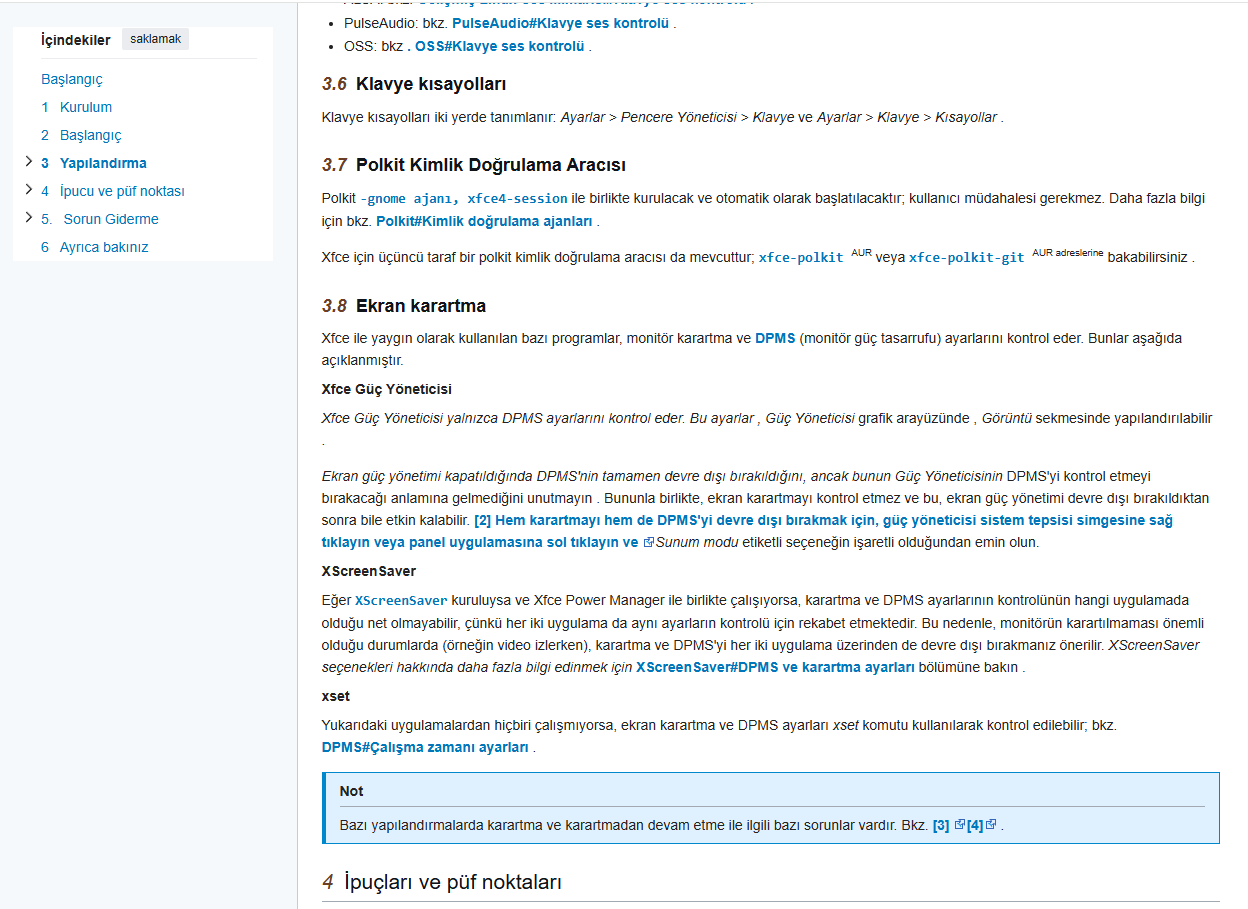Jump to Başlangıç at top of contents
The image size is (1248, 909).
coord(72,79)
